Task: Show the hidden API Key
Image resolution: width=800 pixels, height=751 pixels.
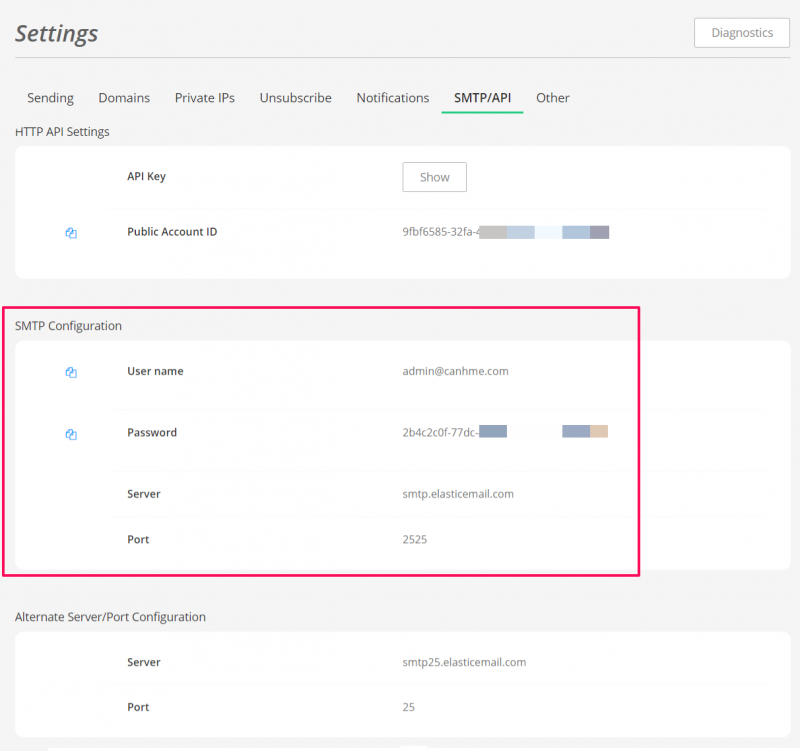Action: coord(434,177)
